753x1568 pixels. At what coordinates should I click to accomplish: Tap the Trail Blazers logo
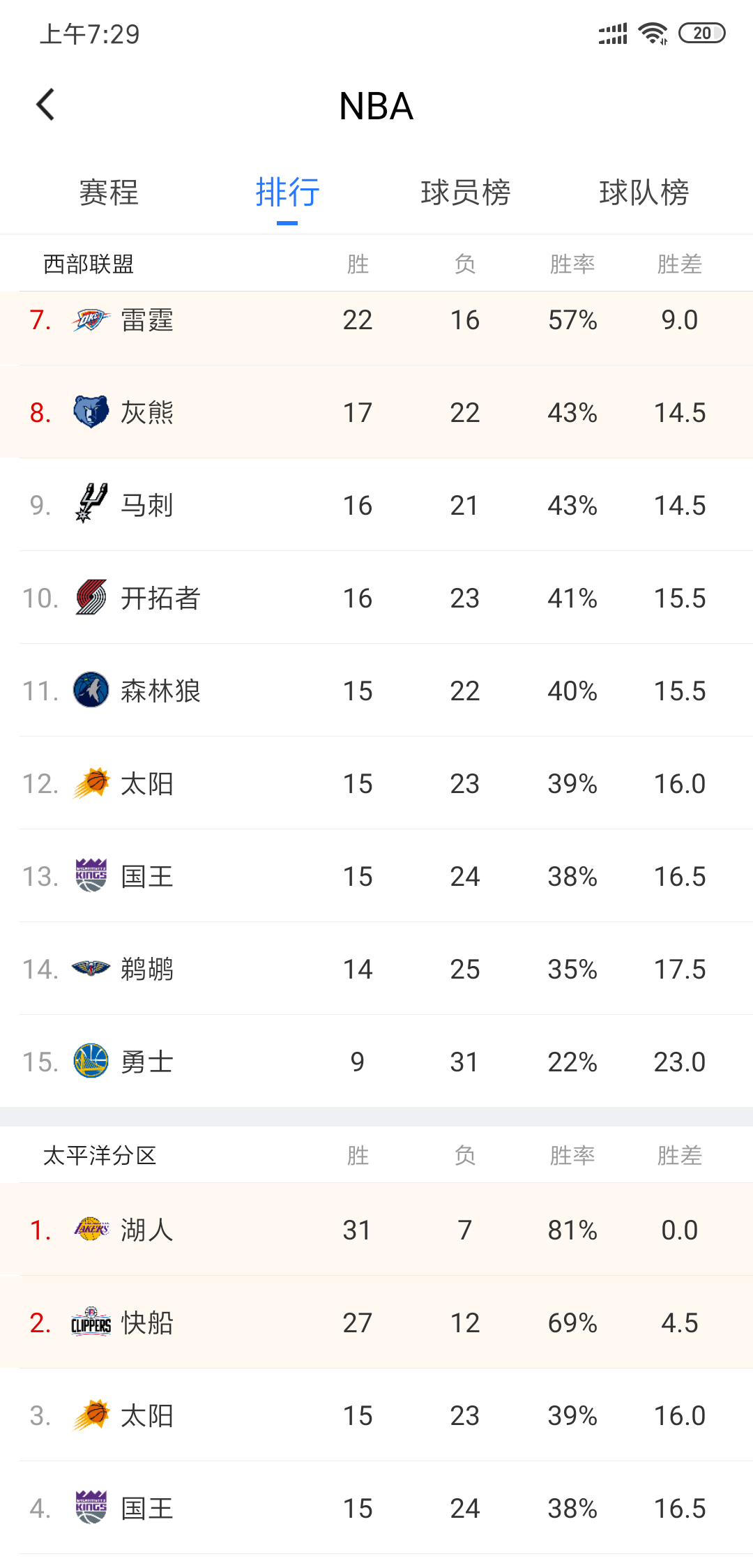click(x=91, y=598)
